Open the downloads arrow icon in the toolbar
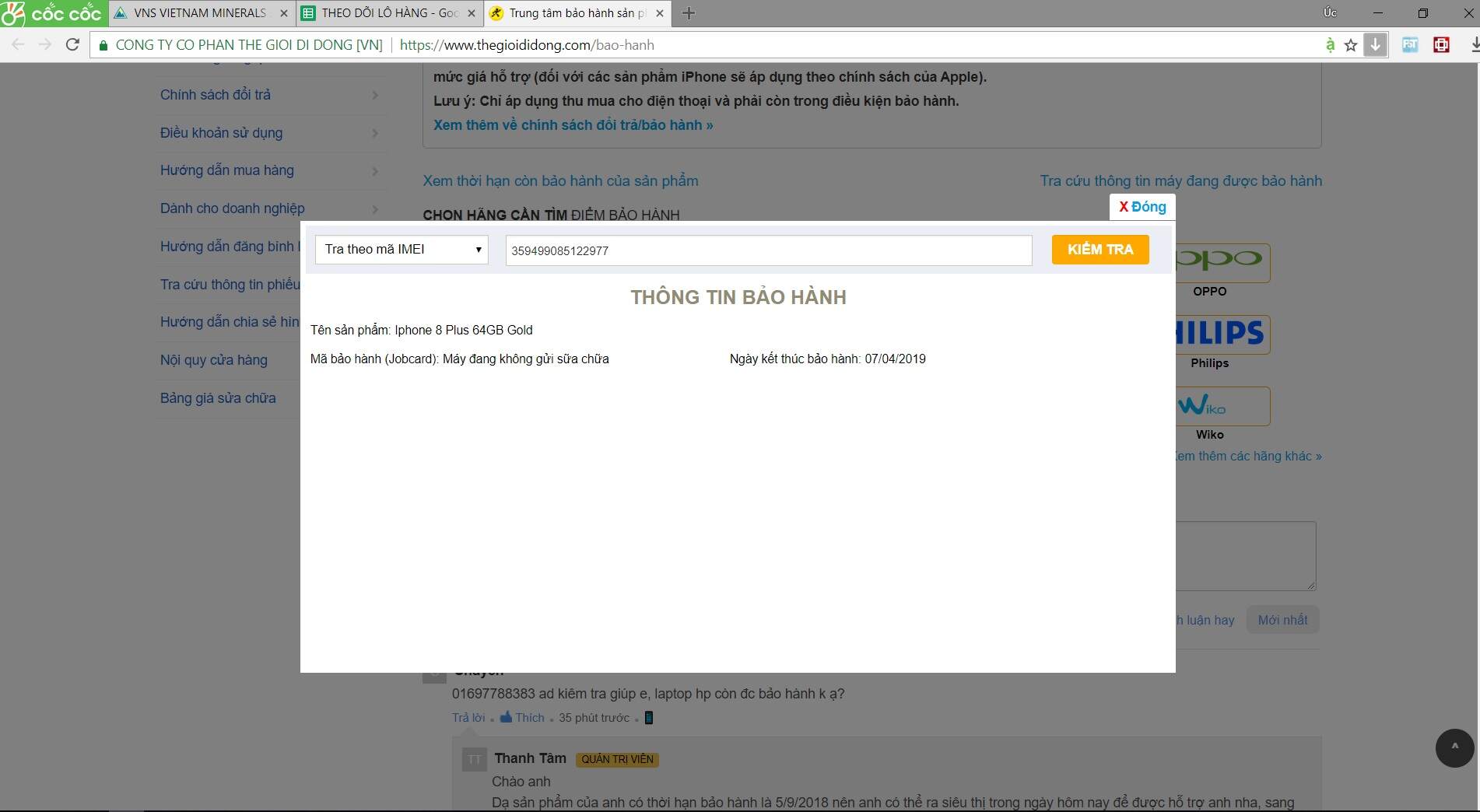 coord(1375,45)
